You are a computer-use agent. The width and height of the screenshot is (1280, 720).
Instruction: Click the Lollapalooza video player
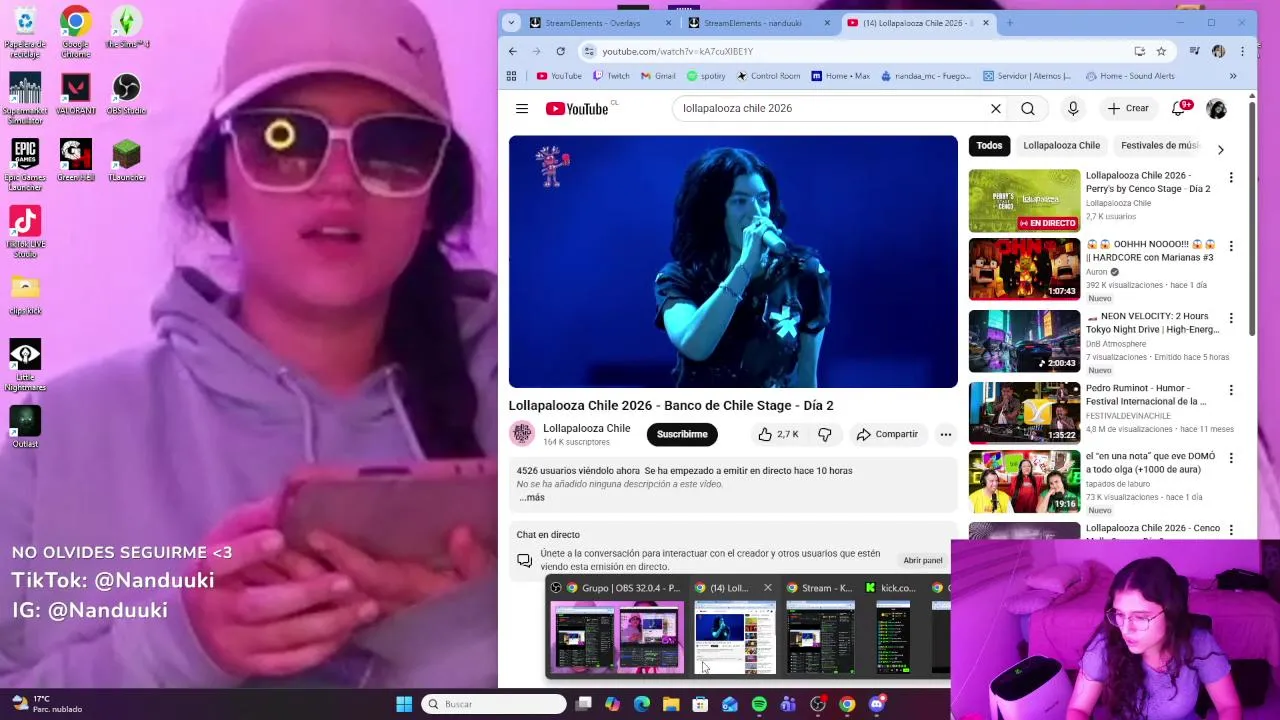[x=733, y=261]
